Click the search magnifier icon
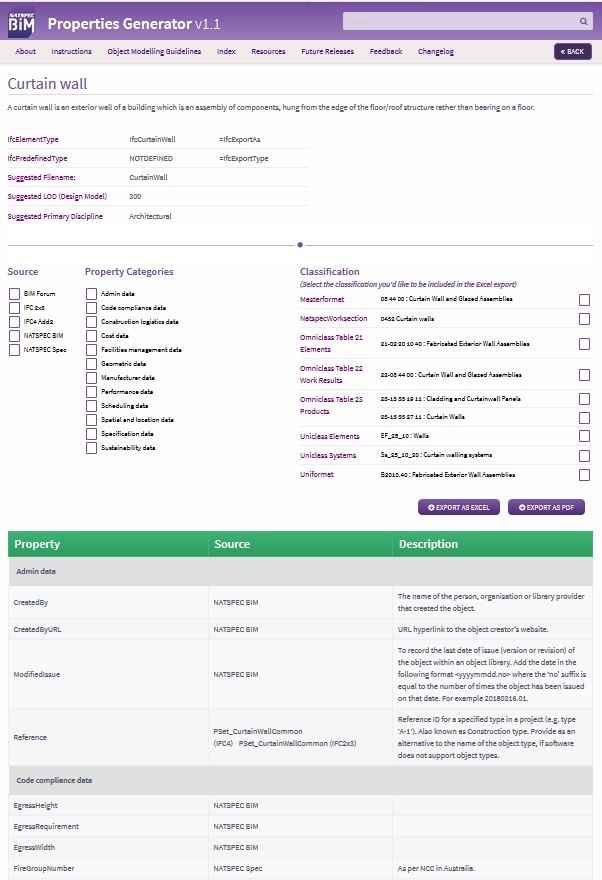This screenshot has height=880, width=602. [x=583, y=21]
